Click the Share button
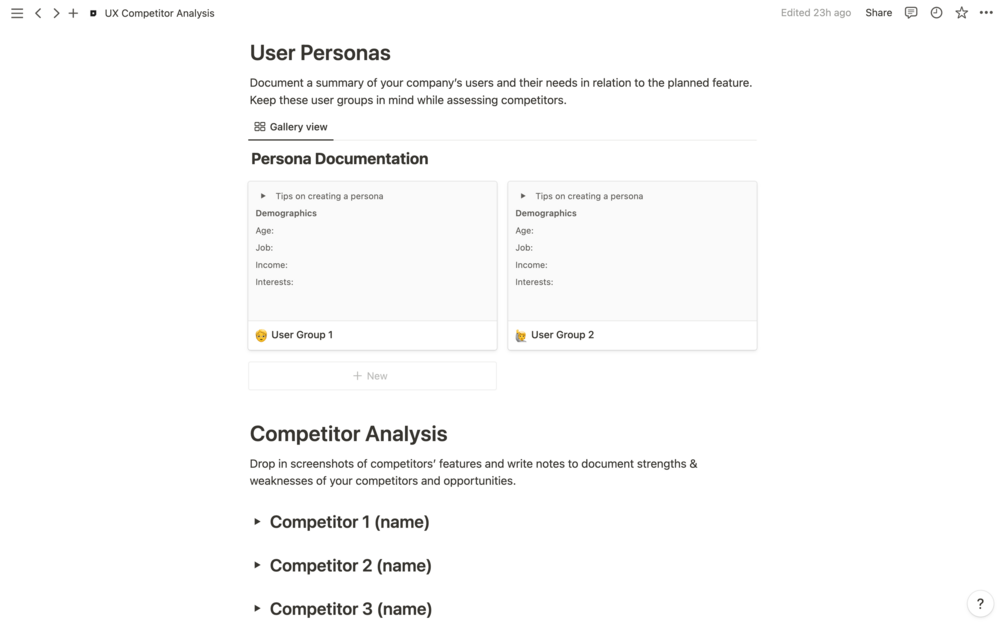This screenshot has width=1005, height=628. click(878, 13)
